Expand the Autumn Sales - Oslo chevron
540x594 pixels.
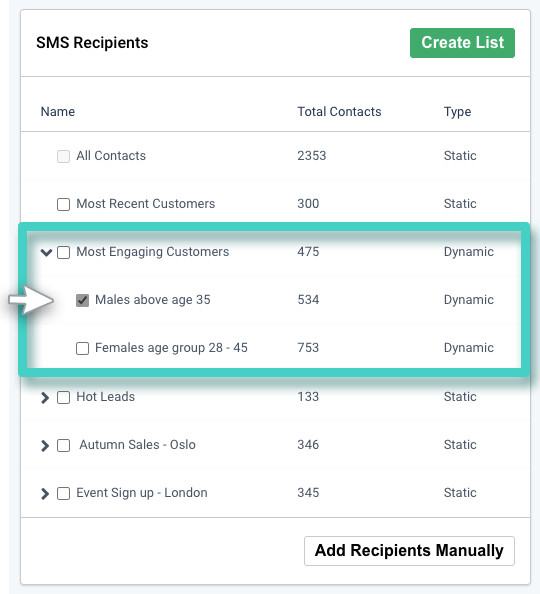coord(45,446)
